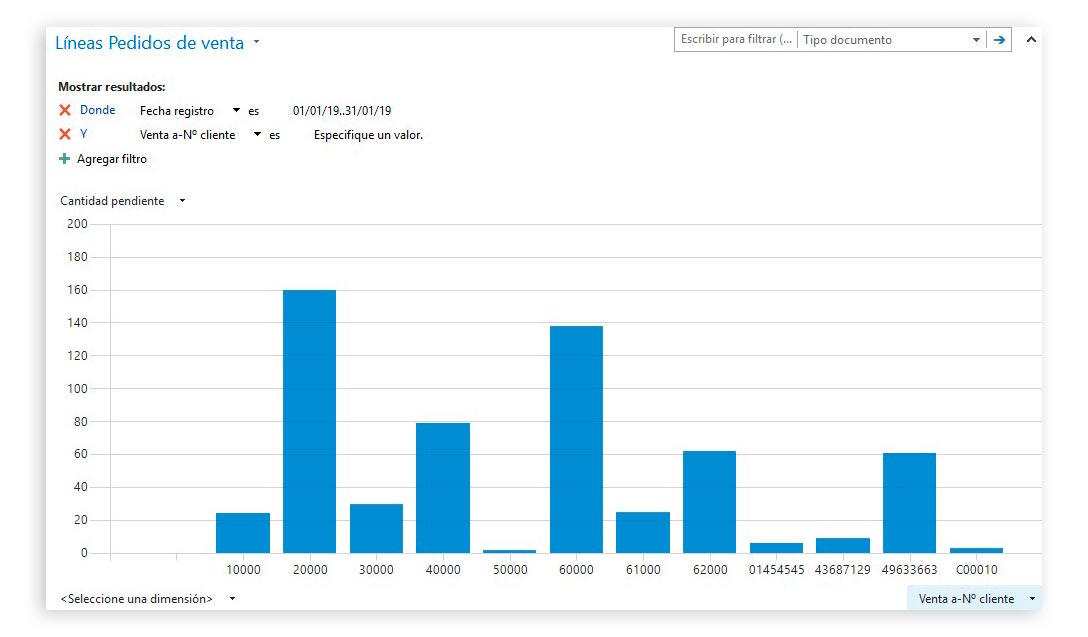Click the green plus Agregar filtro icon
This screenshot has width=1088, height=637.
[x=65, y=159]
